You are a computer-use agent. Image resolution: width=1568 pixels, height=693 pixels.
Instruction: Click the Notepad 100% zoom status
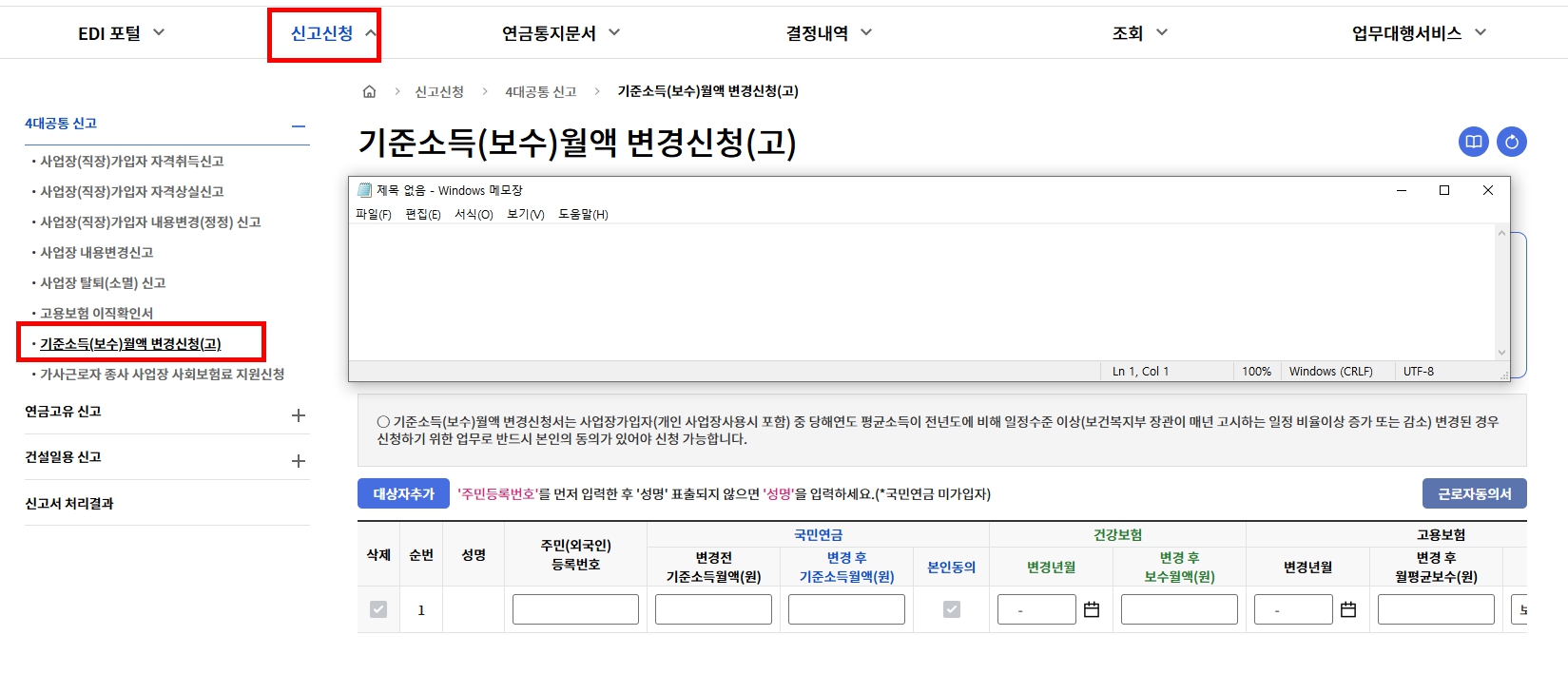pyautogui.click(x=1256, y=372)
